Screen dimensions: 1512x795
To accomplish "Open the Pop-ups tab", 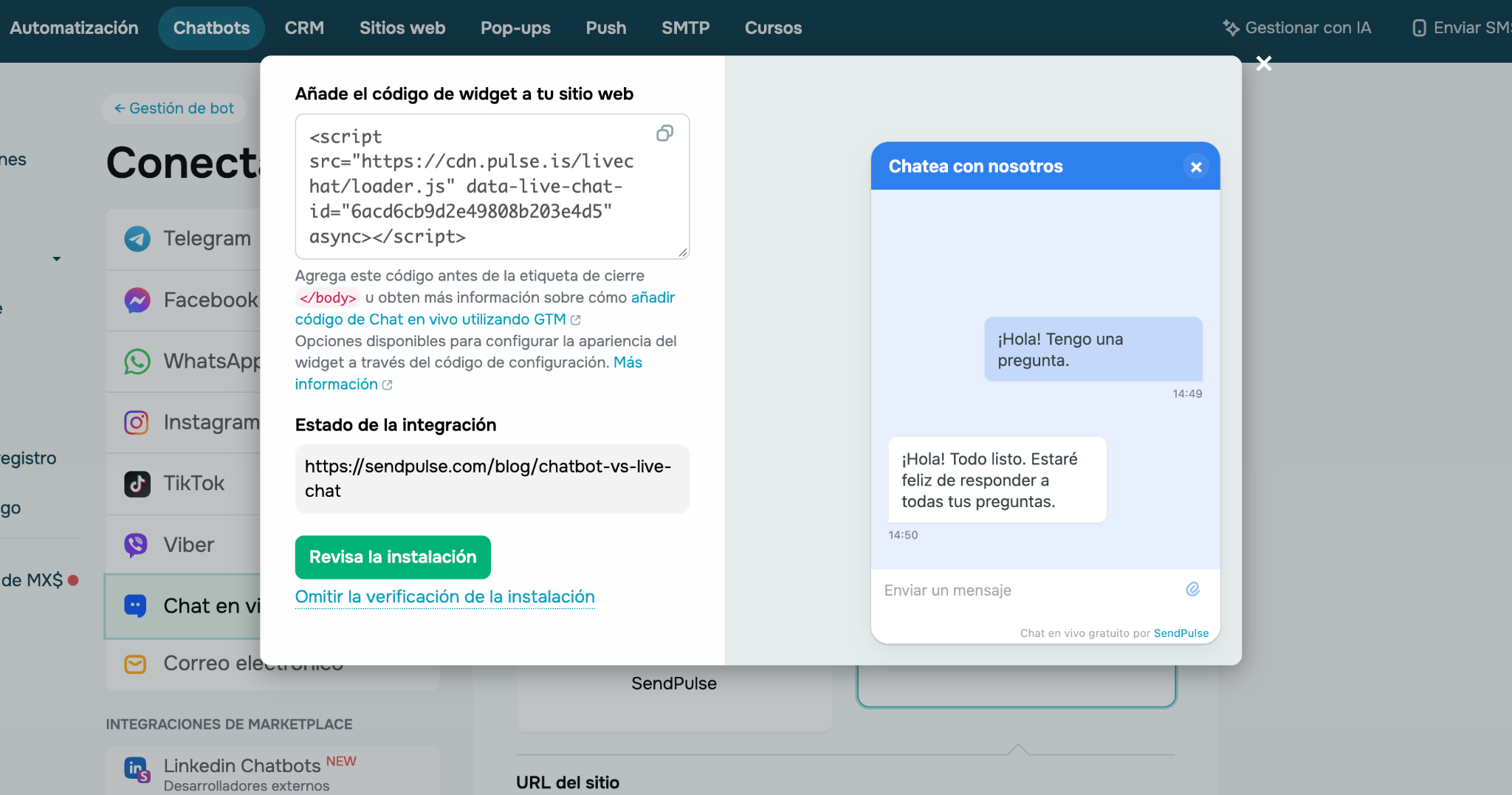I will pyautogui.click(x=515, y=28).
